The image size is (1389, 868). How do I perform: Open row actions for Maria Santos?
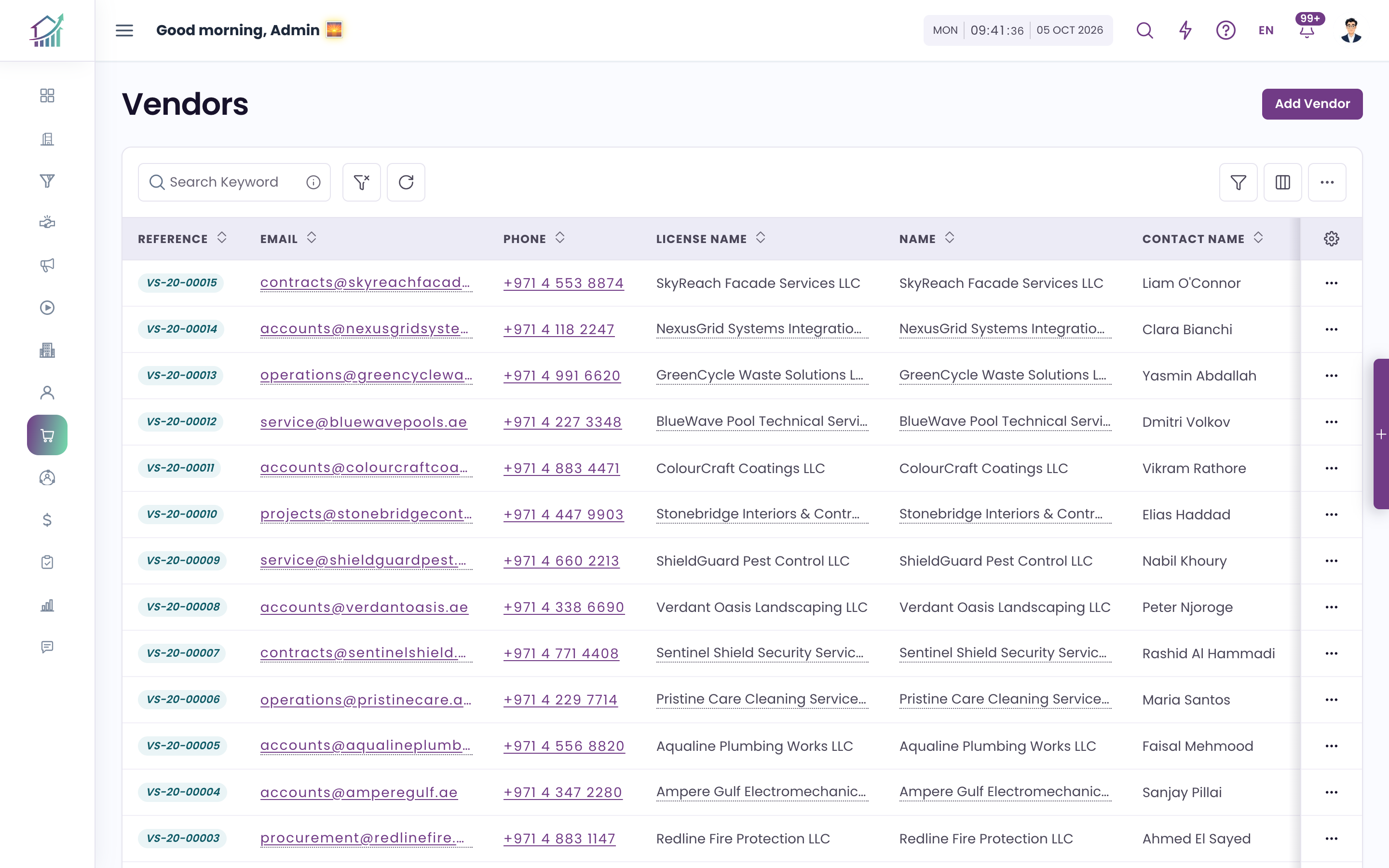pos(1332,700)
